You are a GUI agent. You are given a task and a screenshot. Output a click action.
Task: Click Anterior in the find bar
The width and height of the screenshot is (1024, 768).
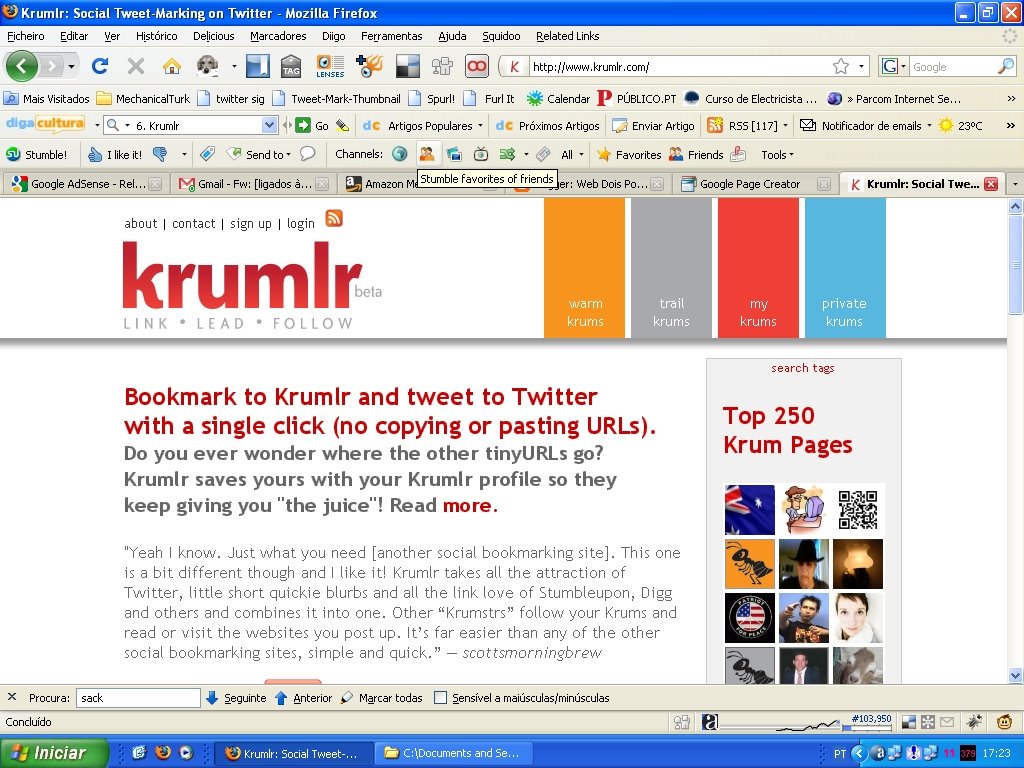pyautogui.click(x=304, y=698)
